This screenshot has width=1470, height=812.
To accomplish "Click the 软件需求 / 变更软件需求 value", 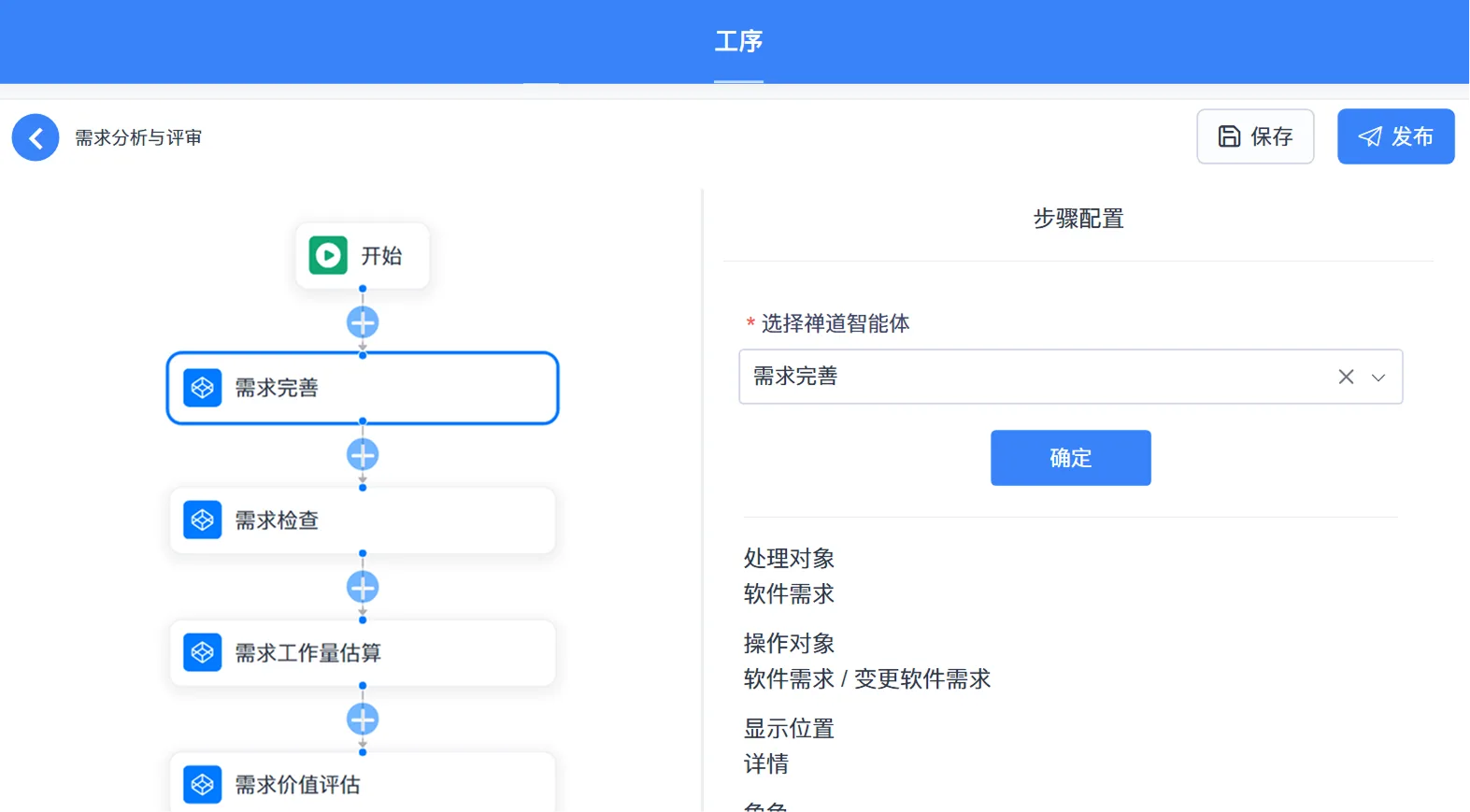I will pyautogui.click(x=867, y=679).
